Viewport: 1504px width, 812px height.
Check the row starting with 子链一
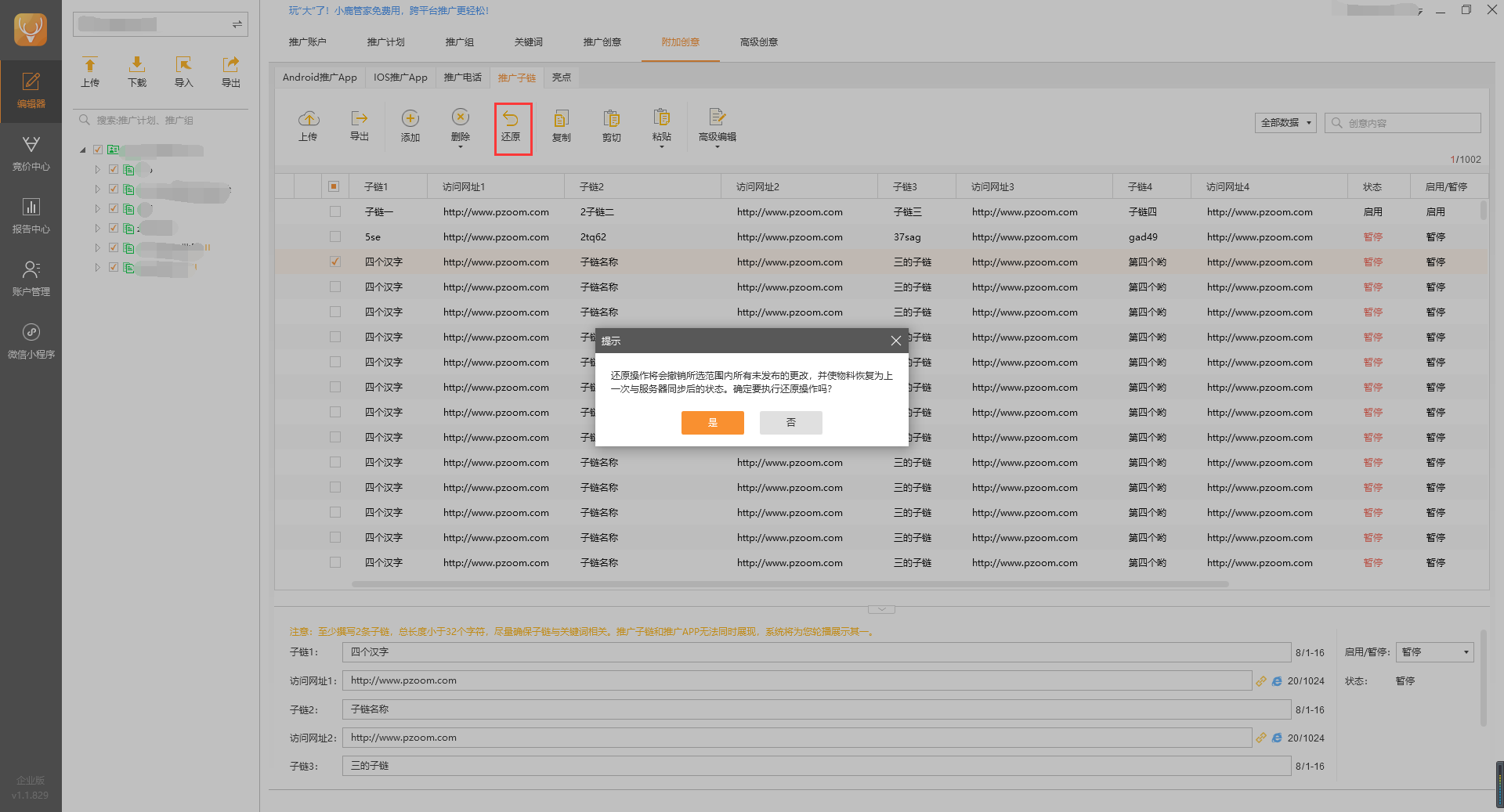(335, 211)
